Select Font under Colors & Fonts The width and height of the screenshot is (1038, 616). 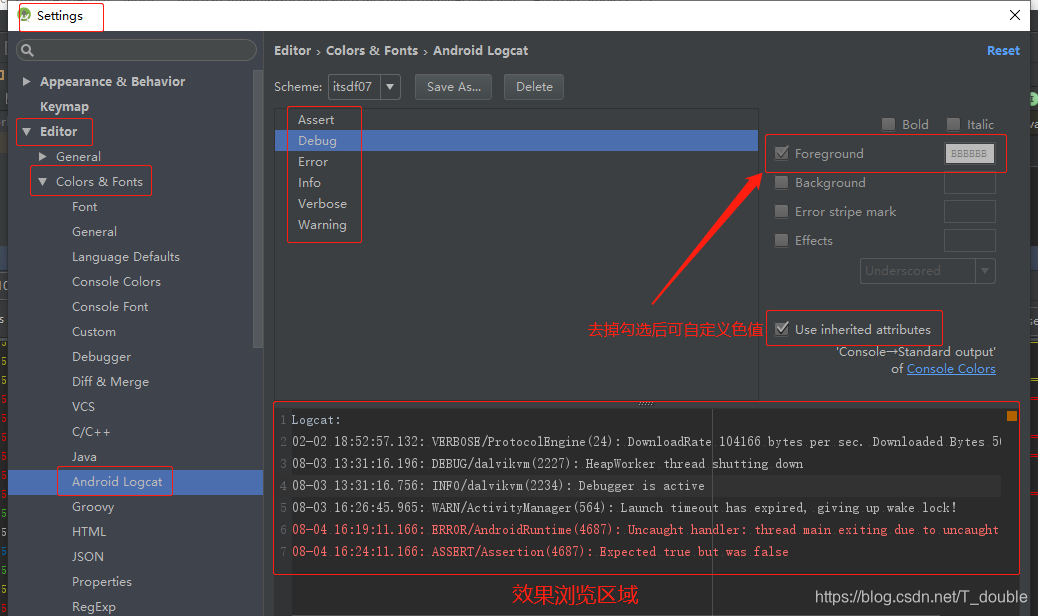click(84, 206)
